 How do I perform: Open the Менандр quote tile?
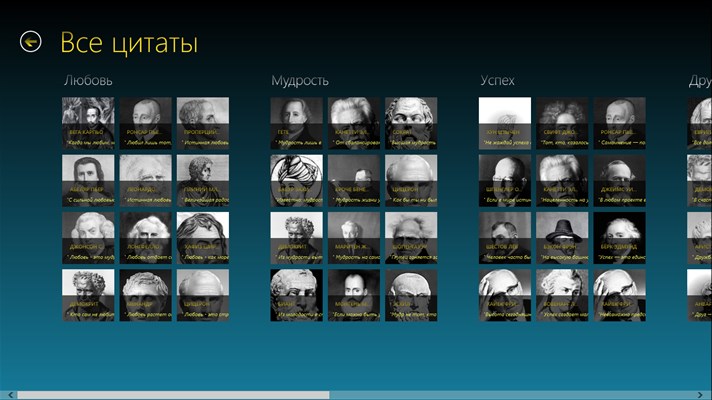tap(146, 295)
